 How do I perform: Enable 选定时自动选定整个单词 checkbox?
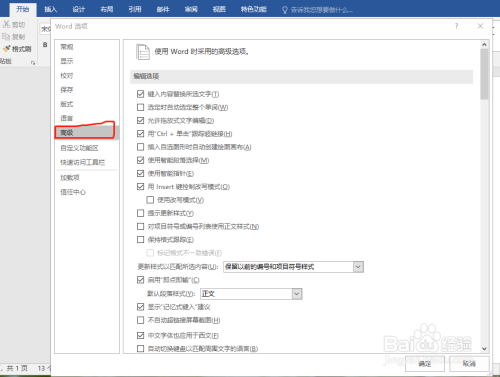pos(141,107)
